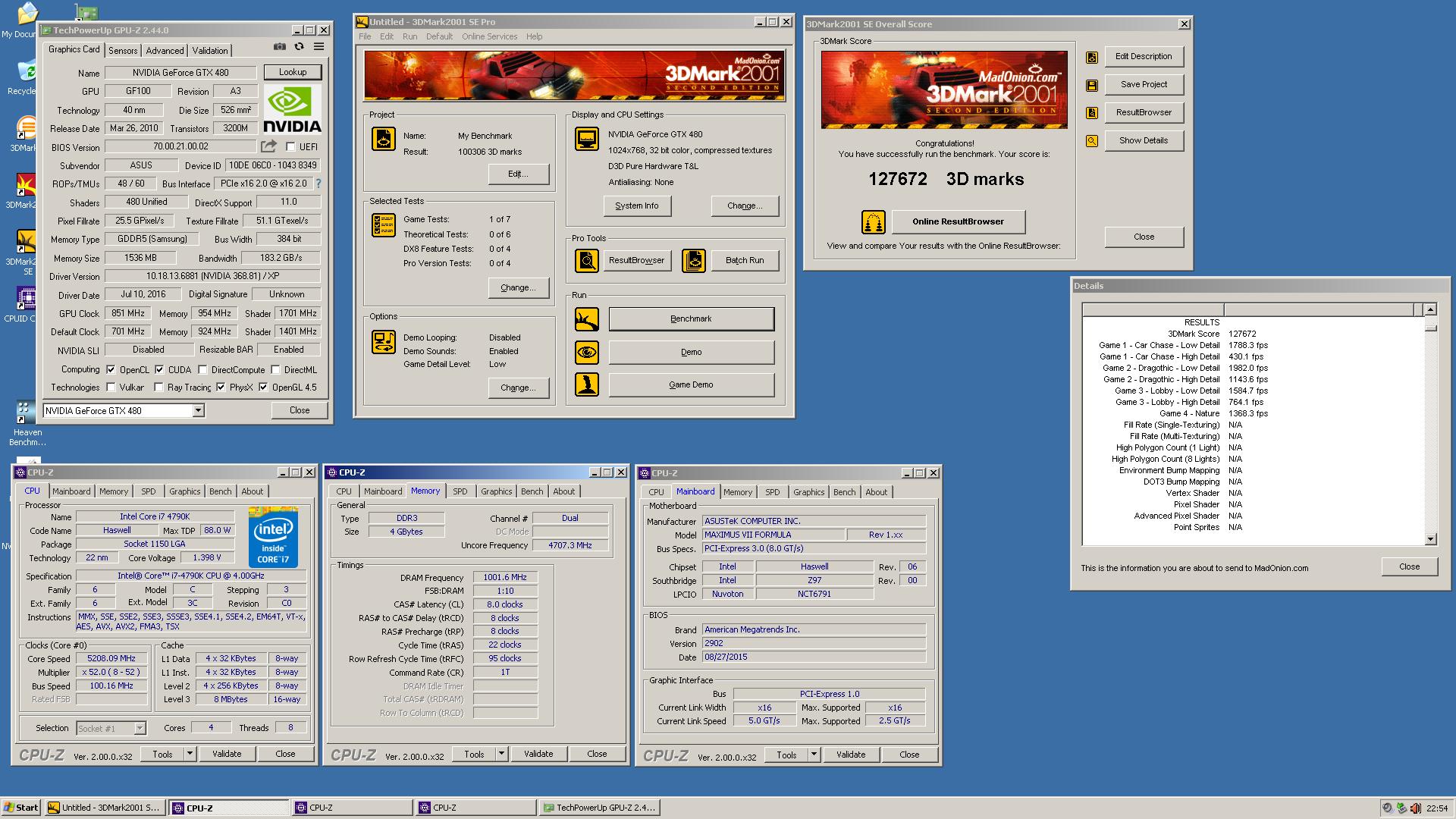
Task: Select the SPD tab in CPU-Z Memory window
Action: point(460,491)
